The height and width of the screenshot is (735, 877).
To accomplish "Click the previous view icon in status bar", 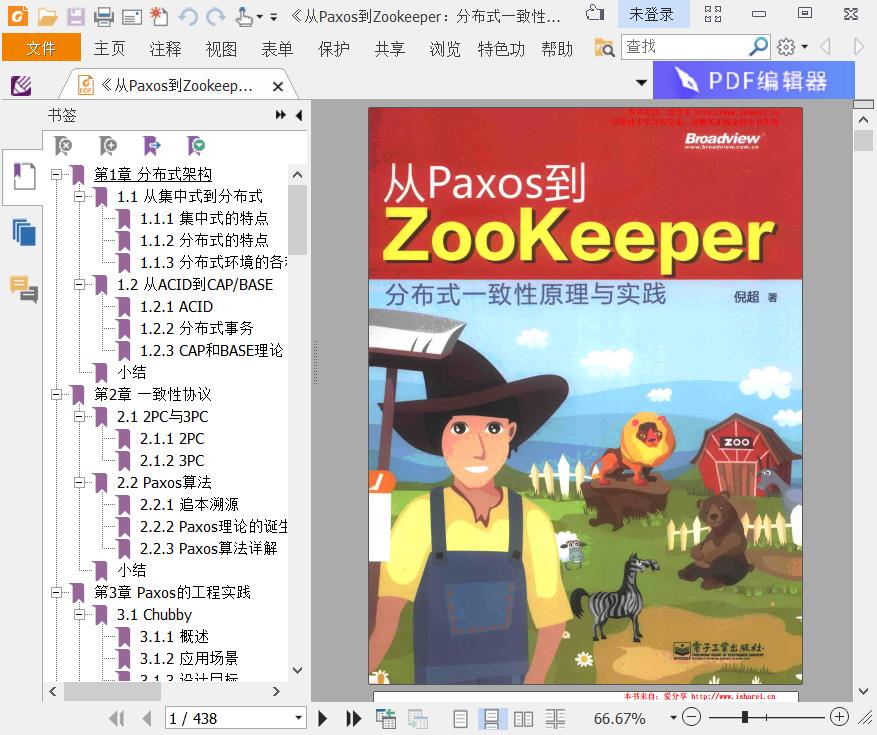I will [x=386, y=718].
